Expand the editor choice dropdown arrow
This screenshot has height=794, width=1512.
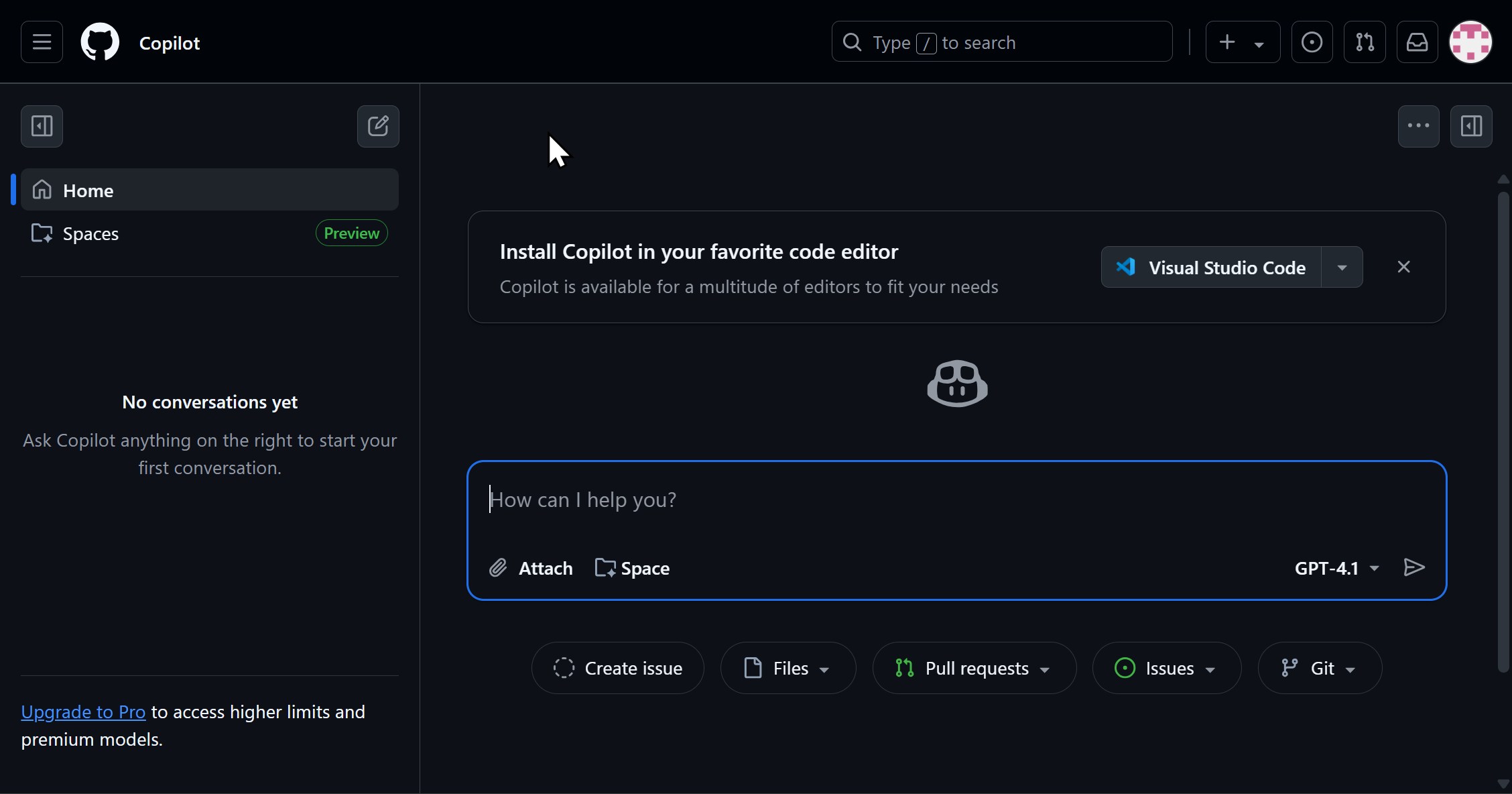[1342, 267]
